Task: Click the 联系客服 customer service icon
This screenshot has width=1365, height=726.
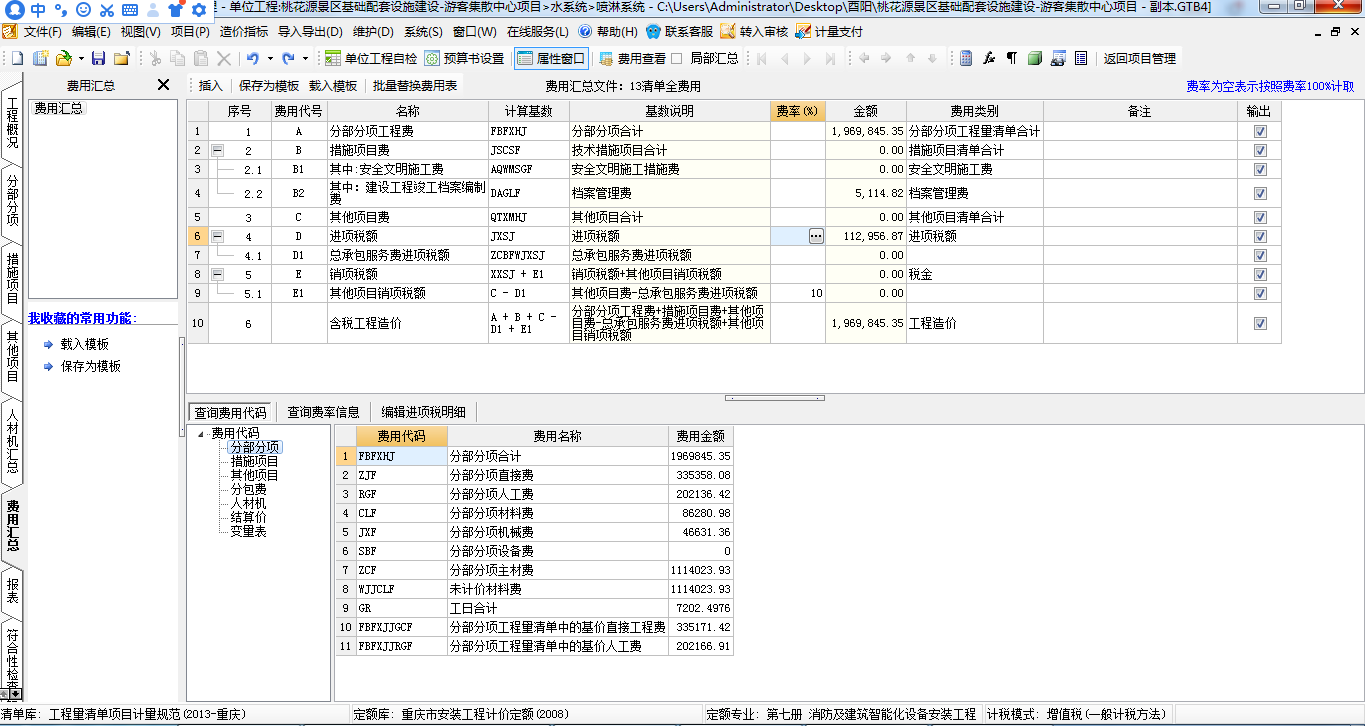Action: tap(653, 32)
